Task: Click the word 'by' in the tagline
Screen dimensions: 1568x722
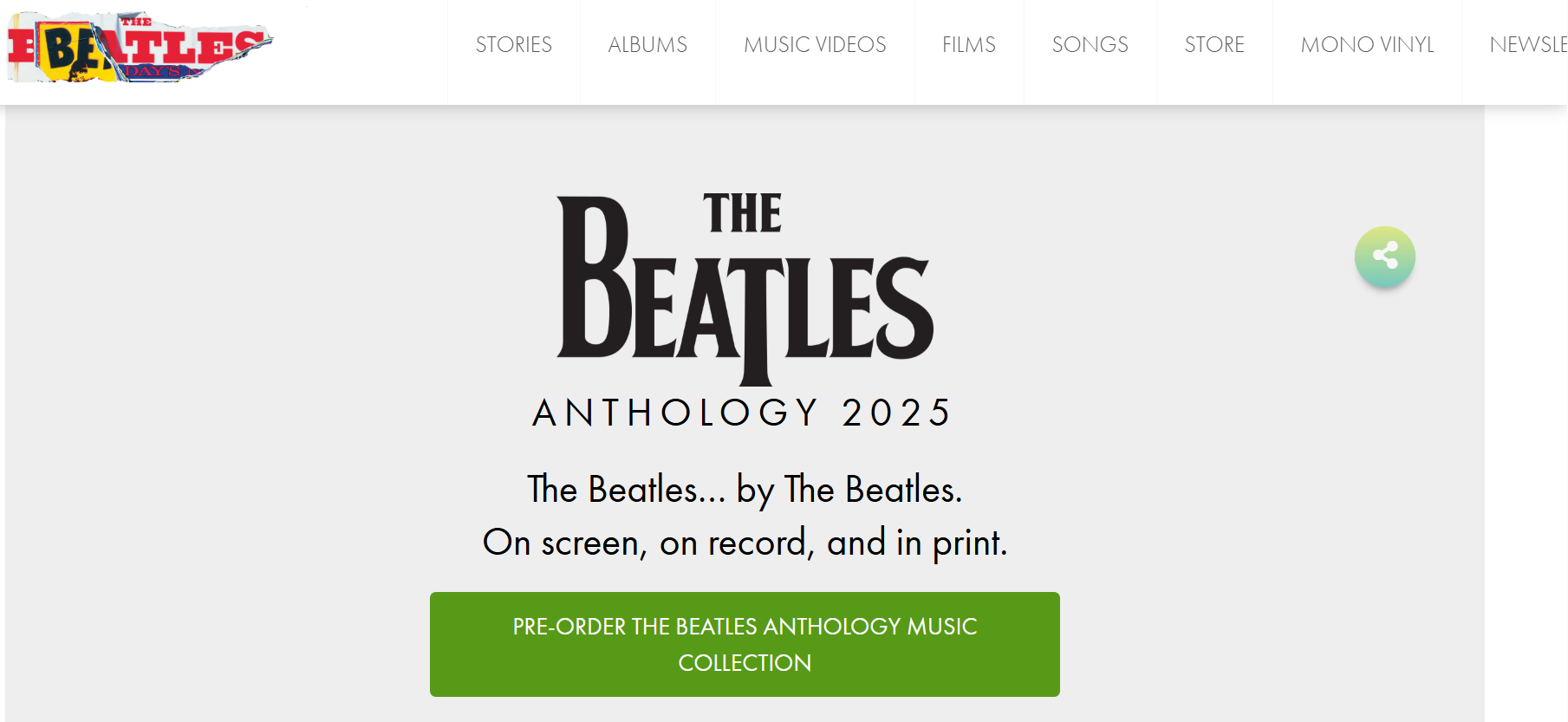Action: (x=755, y=491)
